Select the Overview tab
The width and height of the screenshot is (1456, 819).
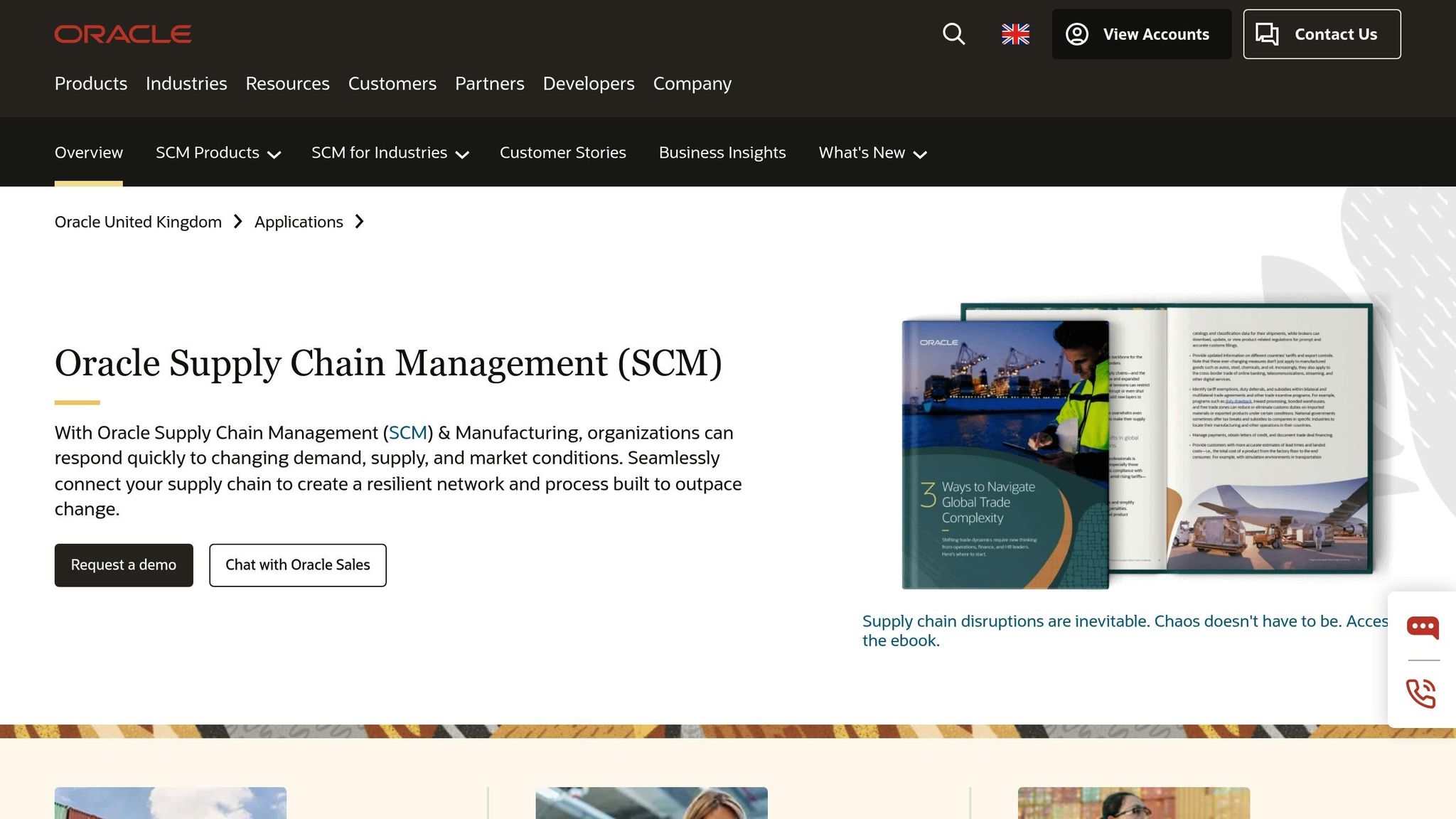(89, 152)
